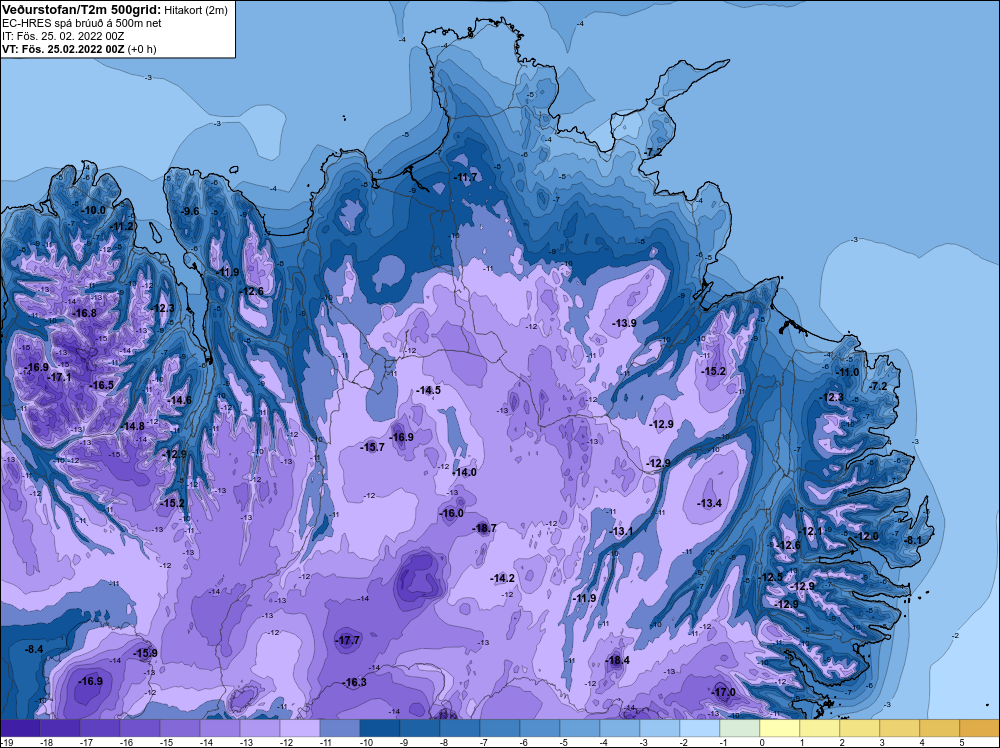
Task: Click the dark blue legend swatch between -10 and -9
Action: 379,728
